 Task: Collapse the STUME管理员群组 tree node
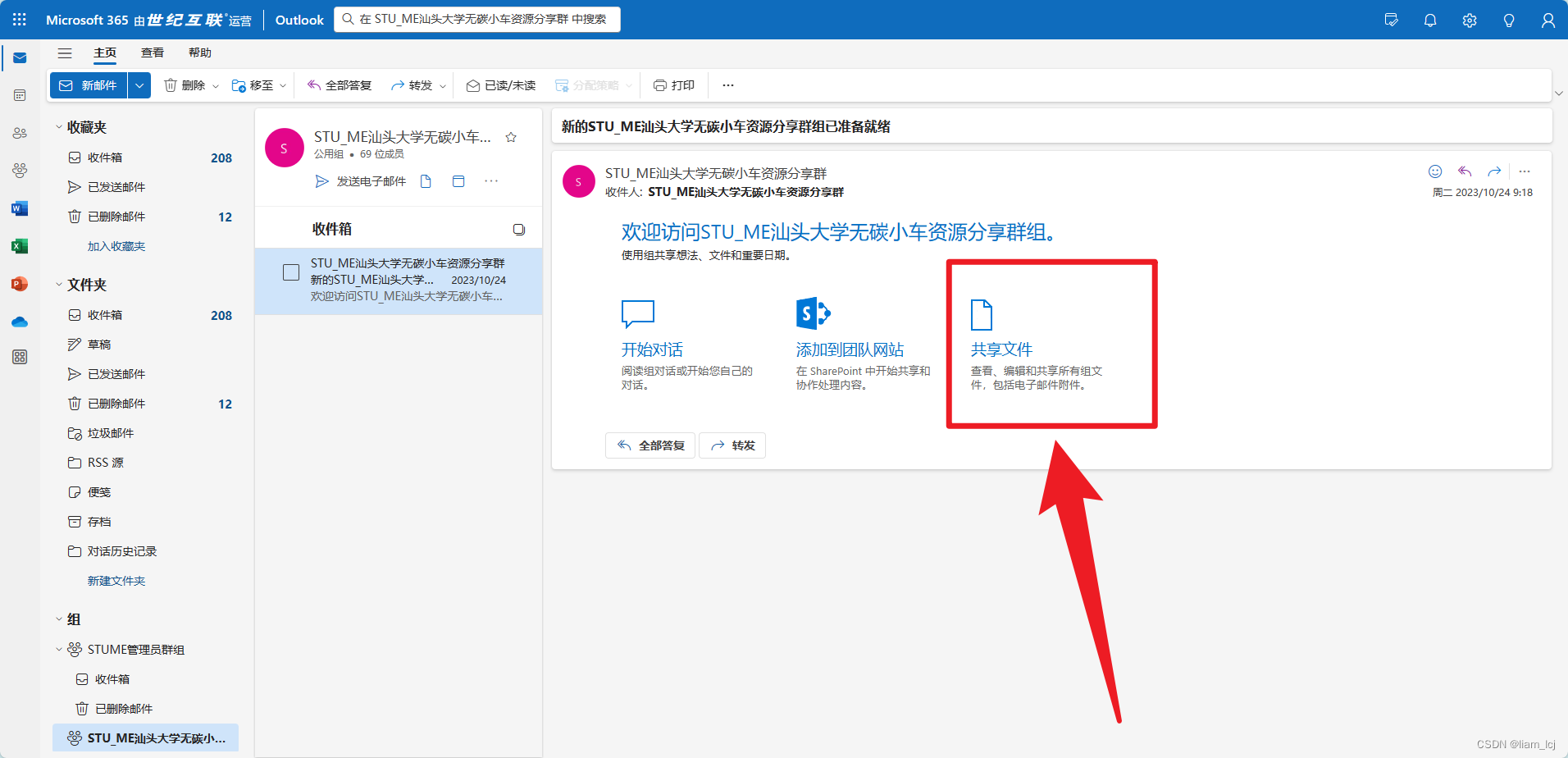tap(59, 650)
